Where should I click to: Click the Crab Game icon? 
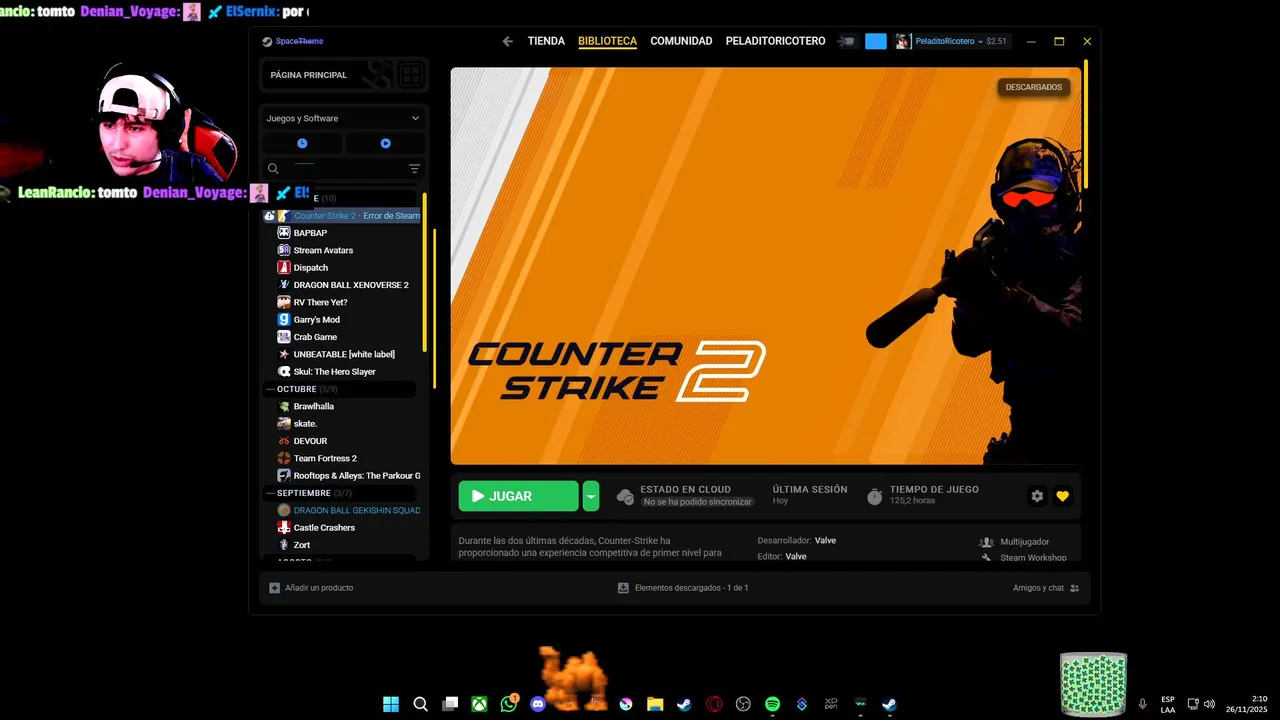click(284, 337)
